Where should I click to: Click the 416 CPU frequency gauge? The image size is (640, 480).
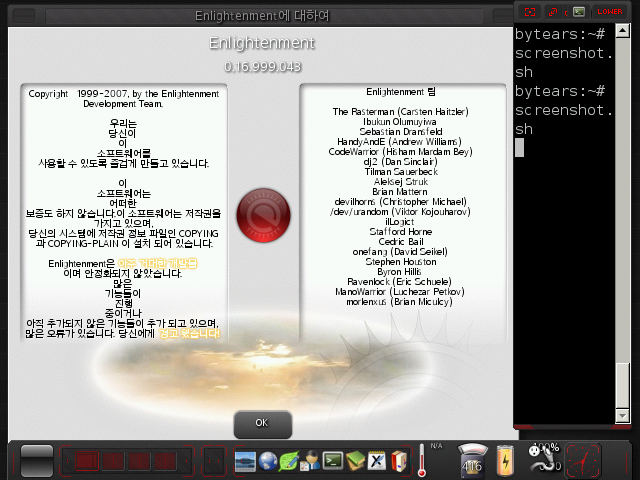click(472, 461)
